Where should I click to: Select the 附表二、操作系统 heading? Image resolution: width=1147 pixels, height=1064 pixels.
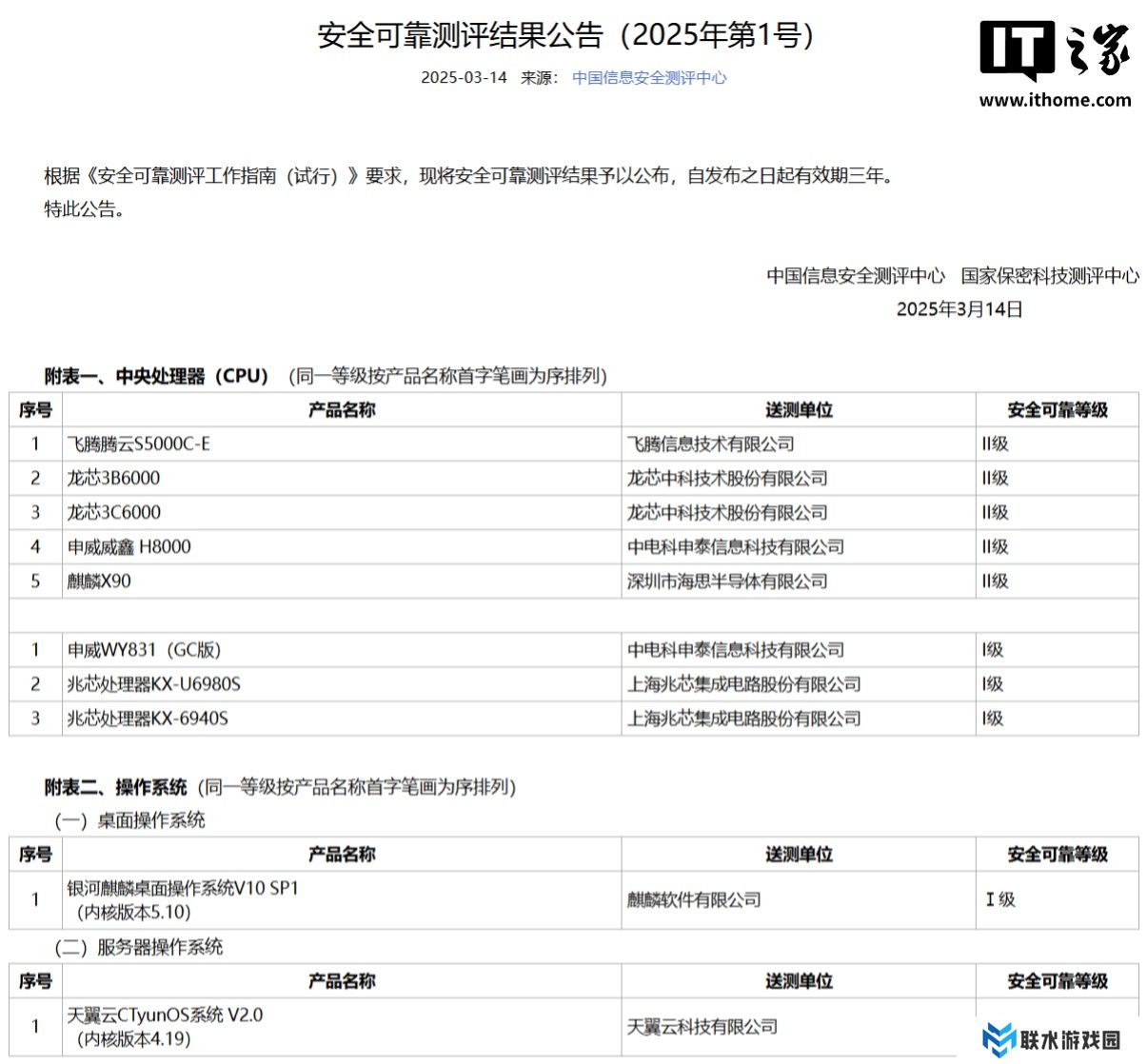coord(115,787)
